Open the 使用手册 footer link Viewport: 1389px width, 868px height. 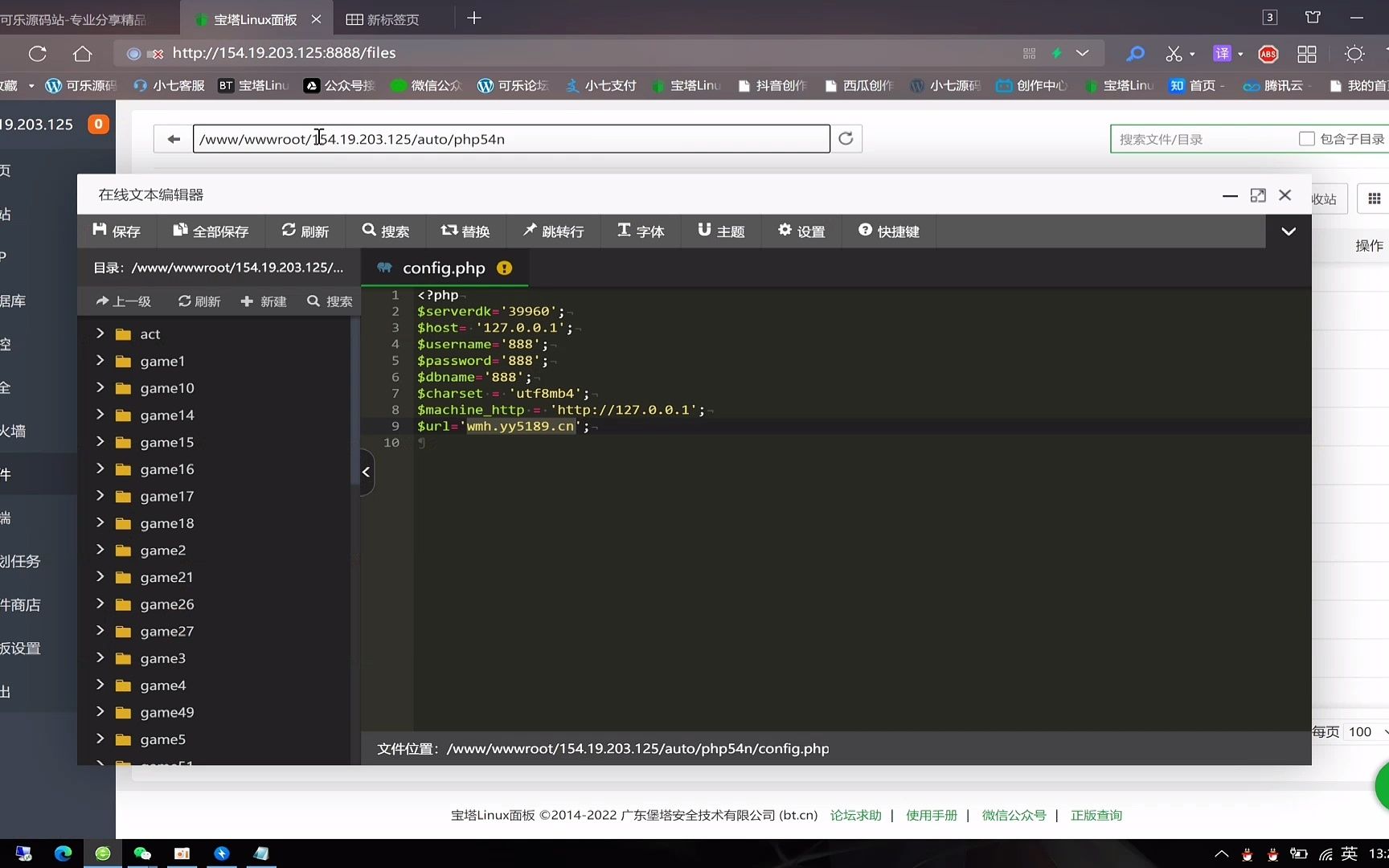[x=932, y=815]
